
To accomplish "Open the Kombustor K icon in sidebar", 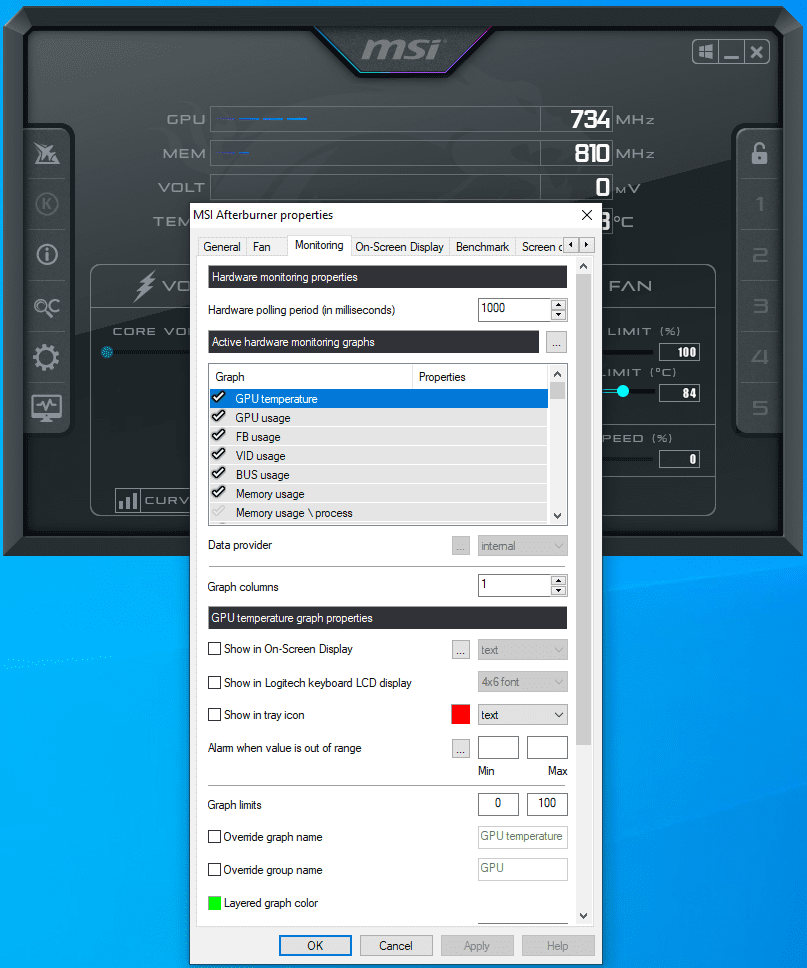I will click(x=47, y=204).
